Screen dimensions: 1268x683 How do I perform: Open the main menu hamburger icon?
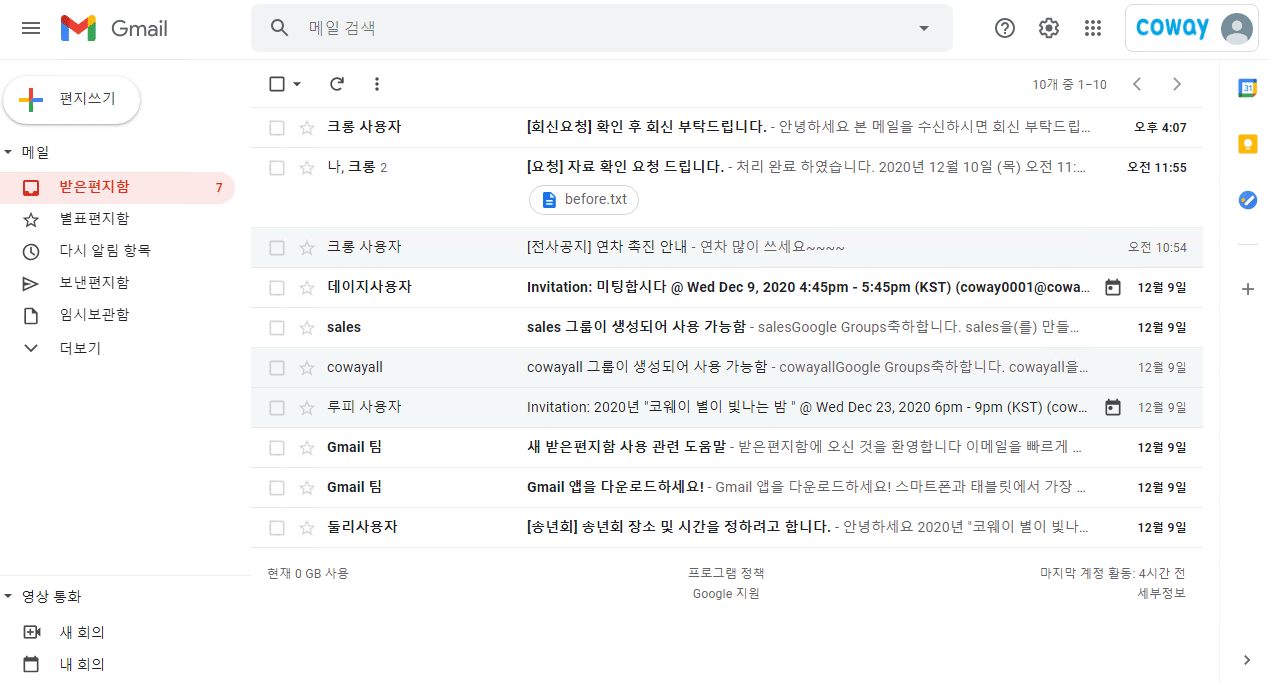click(31, 28)
